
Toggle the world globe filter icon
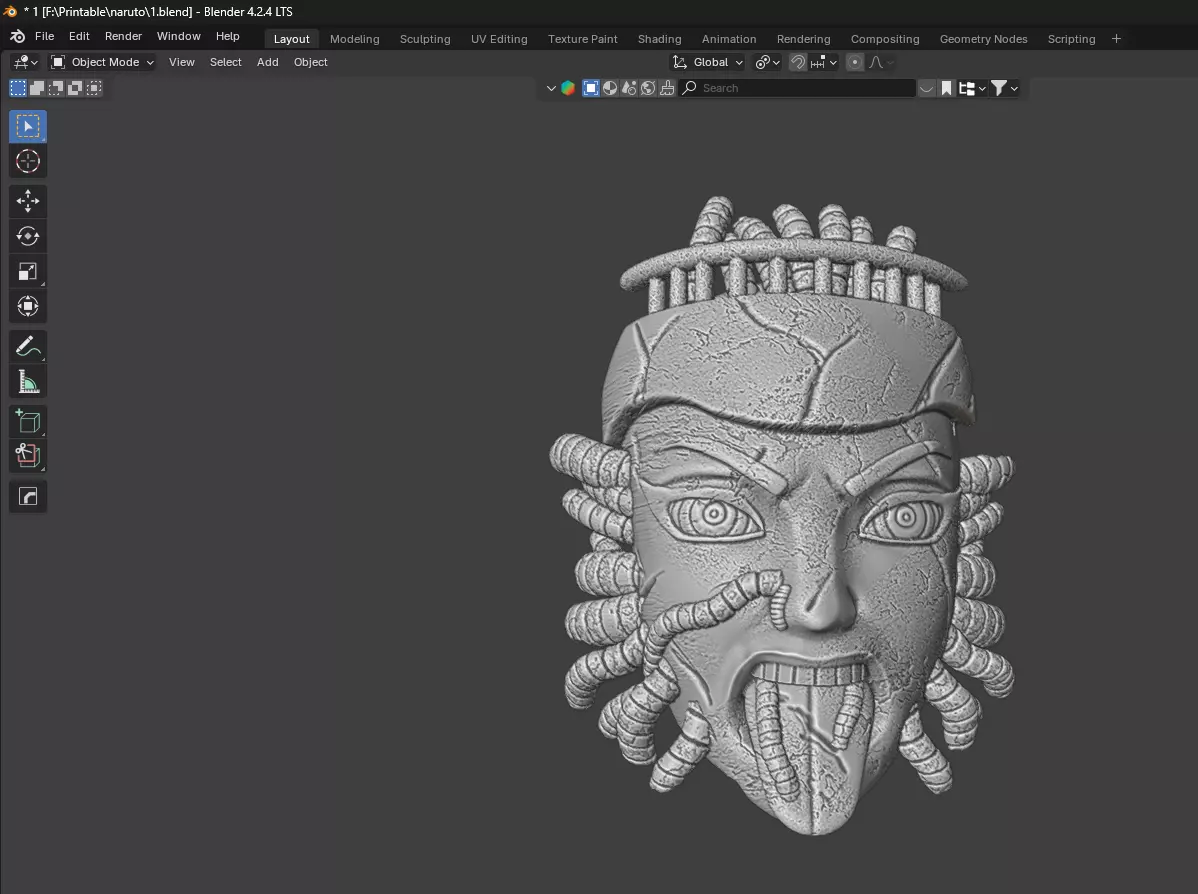pyautogui.click(x=648, y=89)
